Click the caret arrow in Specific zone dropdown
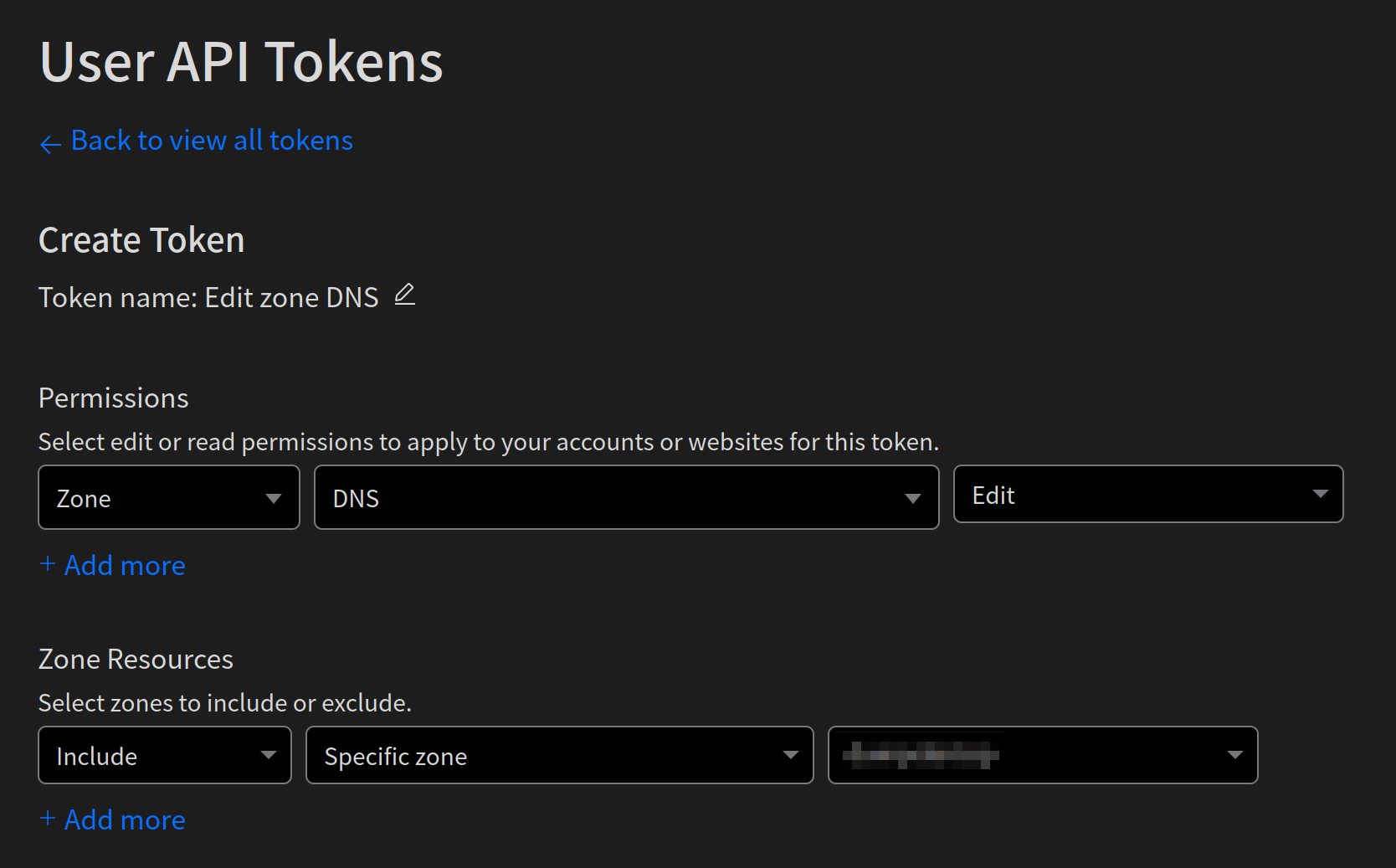 pyautogui.click(x=790, y=755)
